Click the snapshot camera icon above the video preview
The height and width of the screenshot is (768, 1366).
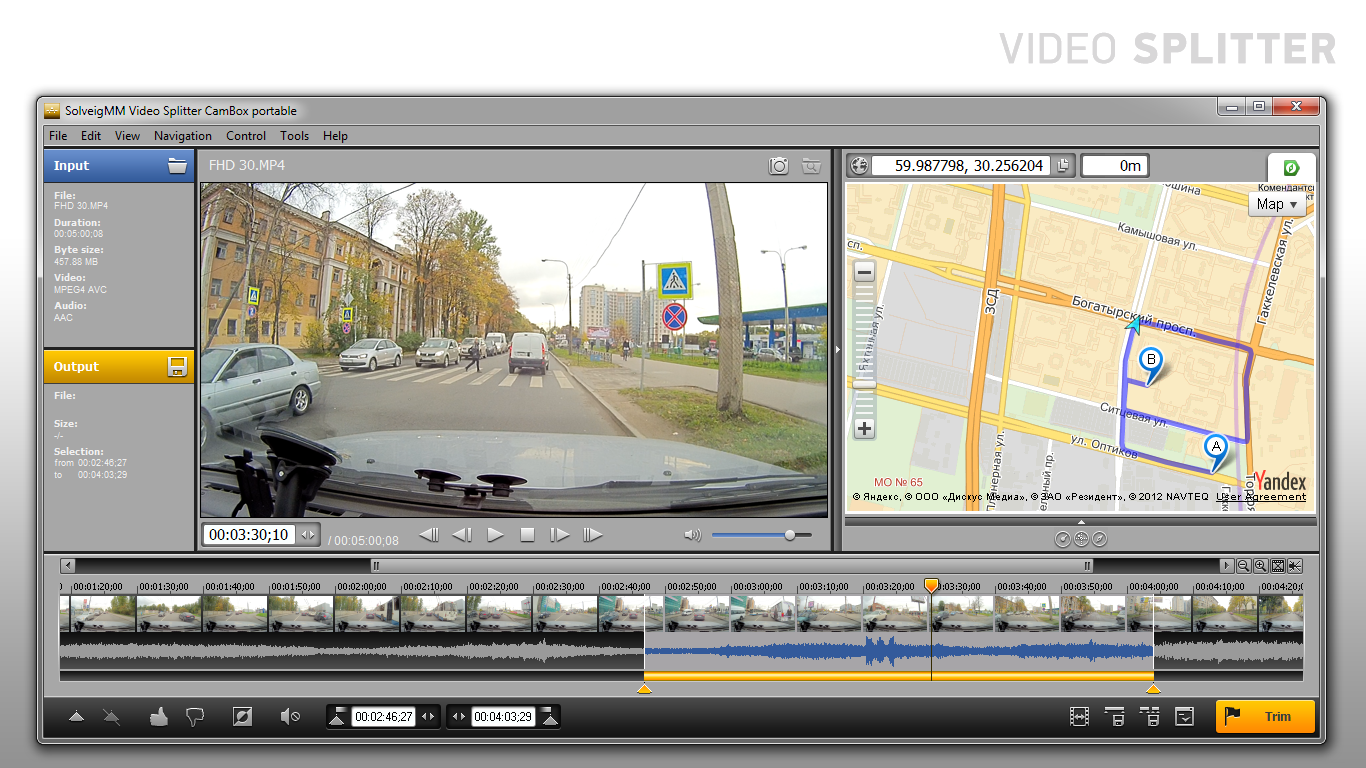click(x=778, y=167)
